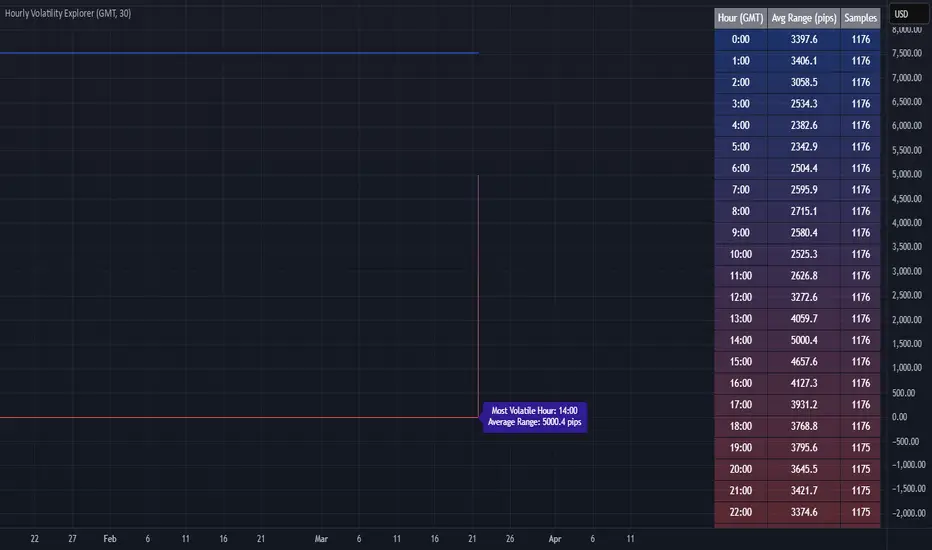Click the 5000.4 average range cell

click(804, 340)
